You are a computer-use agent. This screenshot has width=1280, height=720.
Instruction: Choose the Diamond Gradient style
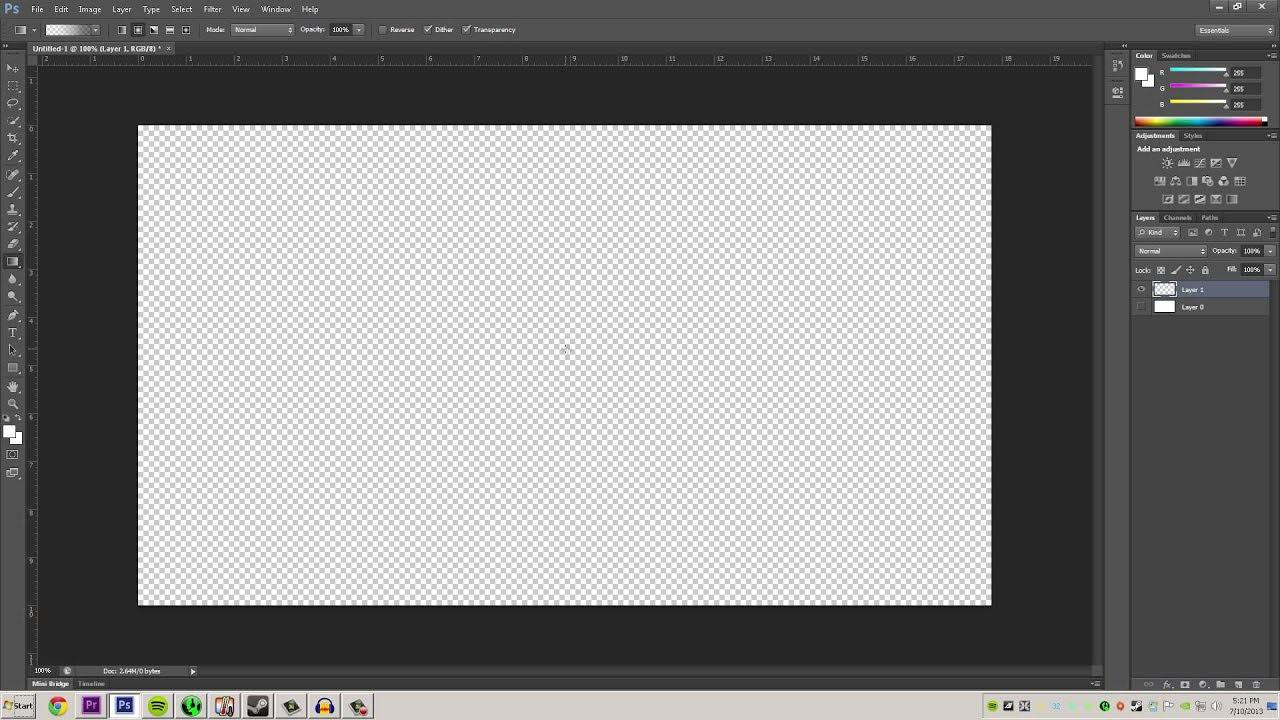pyautogui.click(x=186, y=30)
